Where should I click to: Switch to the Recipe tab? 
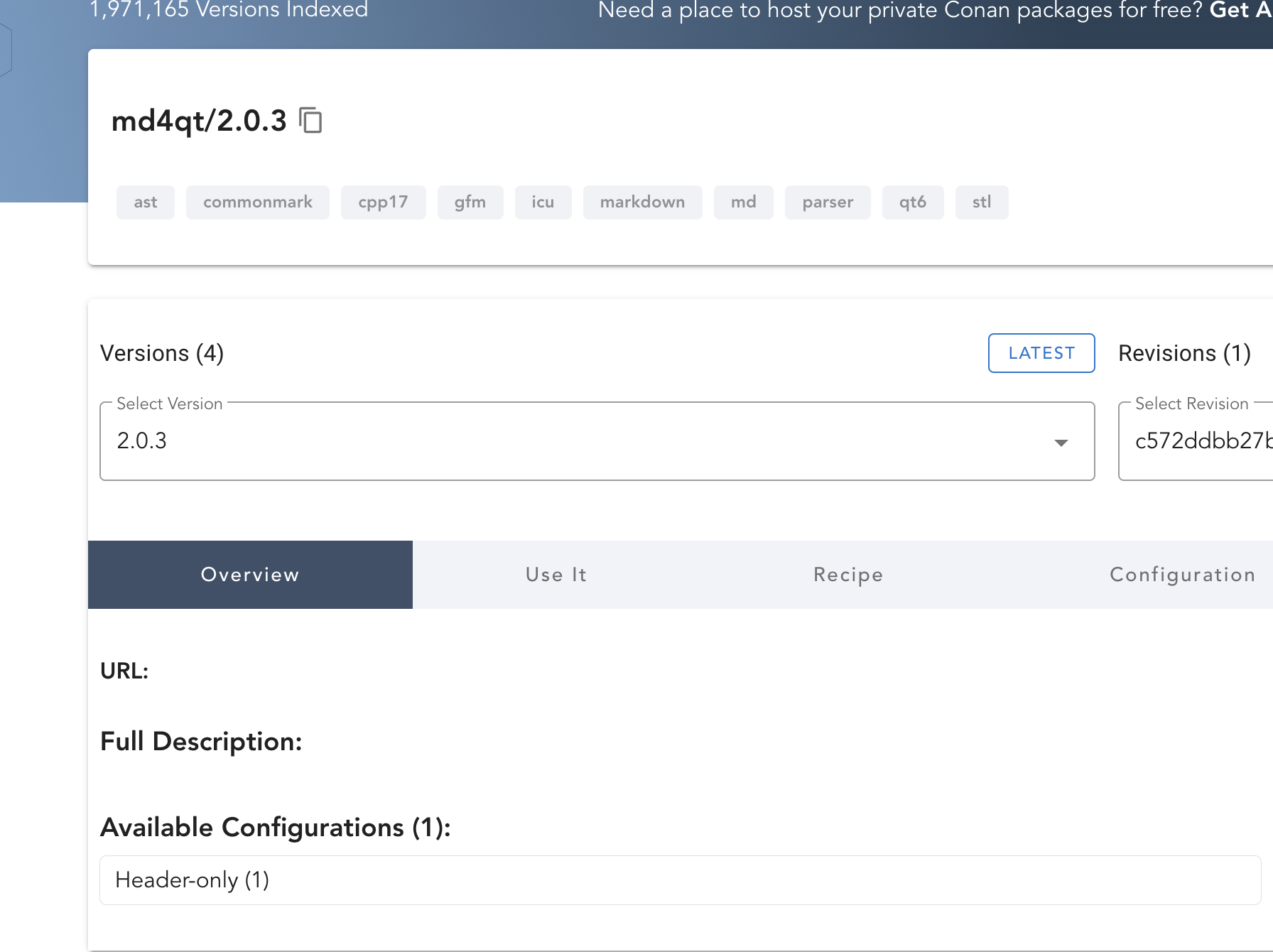pyautogui.click(x=847, y=574)
